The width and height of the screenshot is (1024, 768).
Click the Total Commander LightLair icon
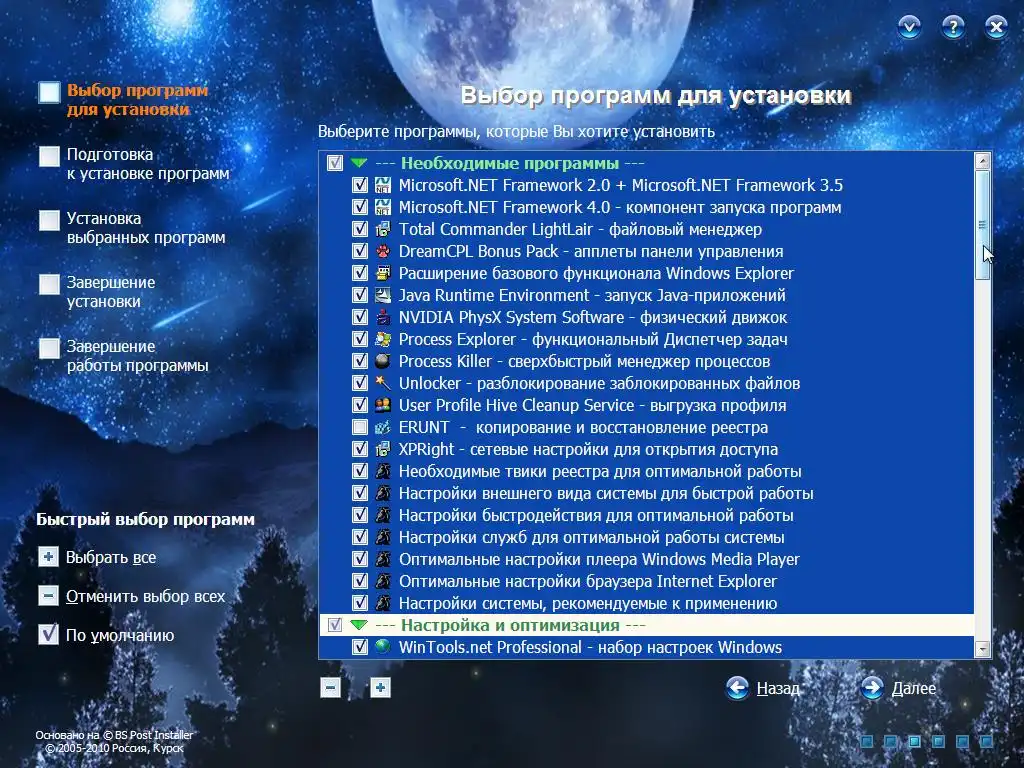point(383,229)
